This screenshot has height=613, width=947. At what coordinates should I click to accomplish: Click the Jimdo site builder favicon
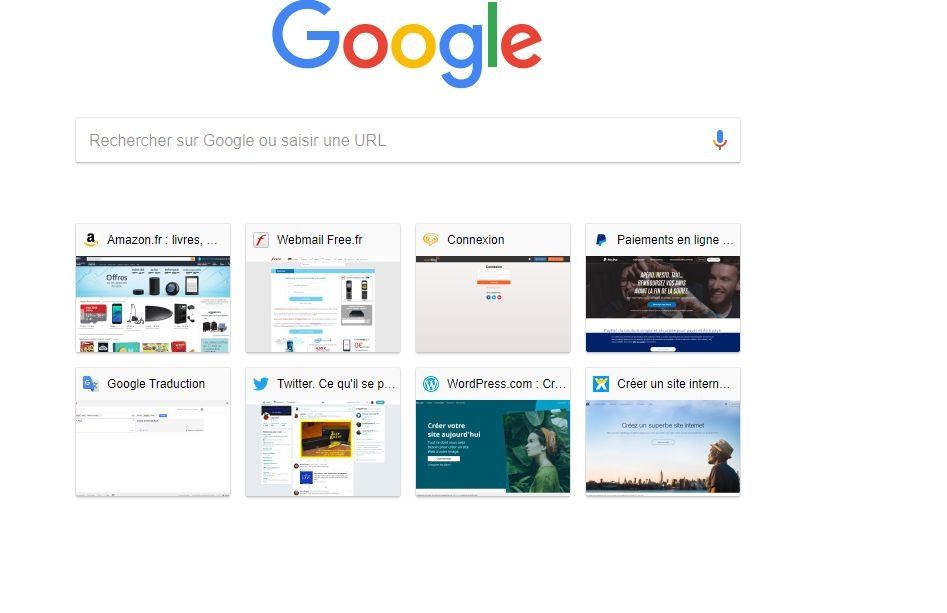(600, 384)
